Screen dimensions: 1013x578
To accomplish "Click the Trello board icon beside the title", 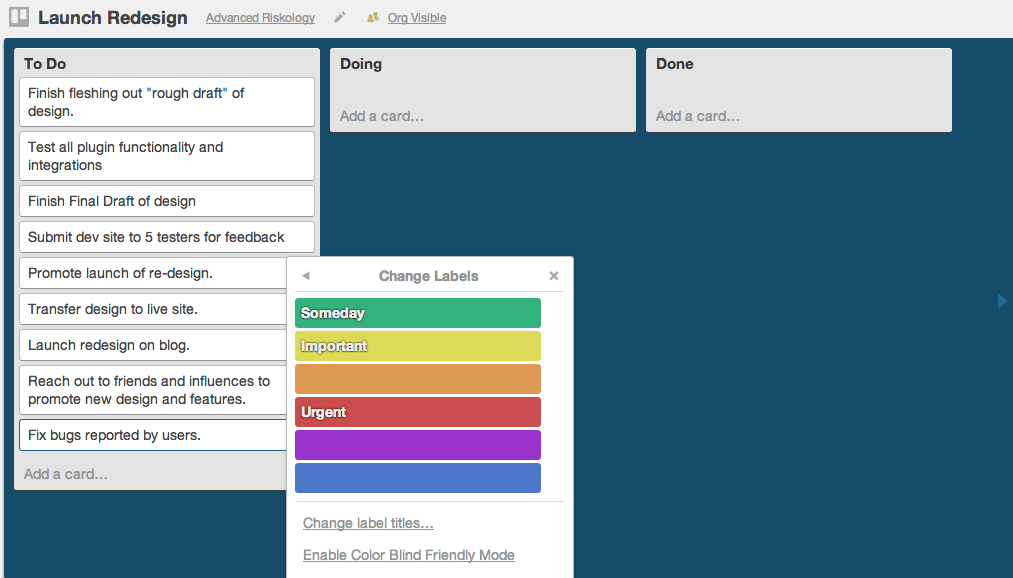I will [x=19, y=17].
